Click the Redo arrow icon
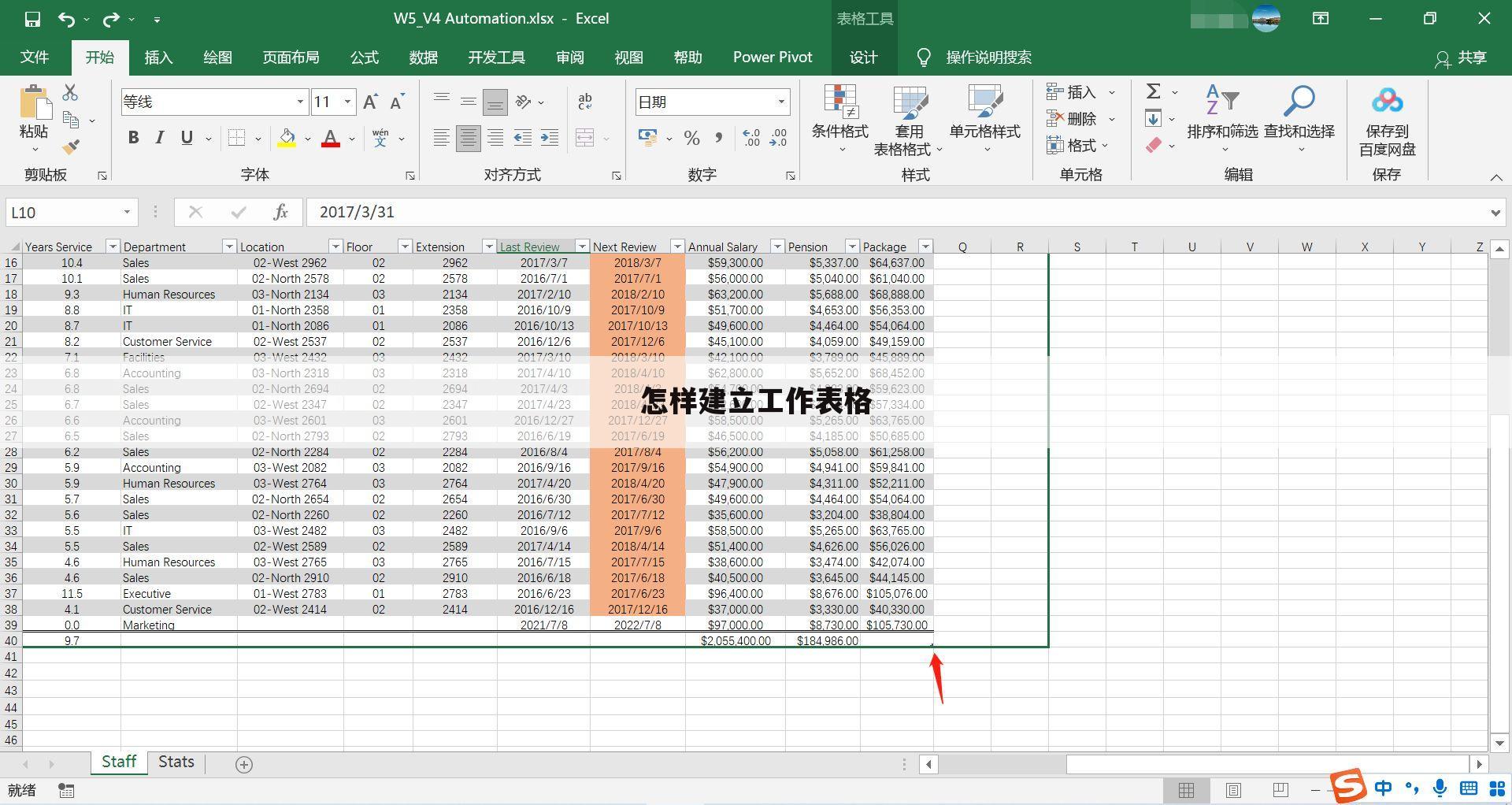The image size is (1512, 805). [x=111, y=19]
